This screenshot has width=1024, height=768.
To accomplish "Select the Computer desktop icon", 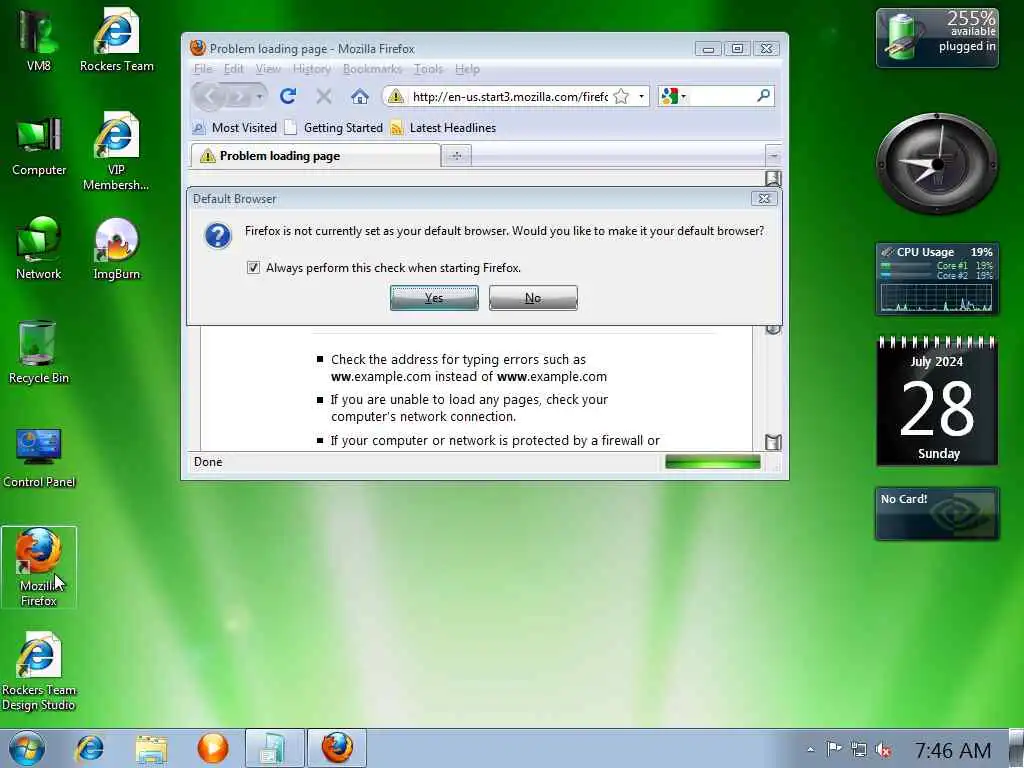I will click(x=39, y=146).
